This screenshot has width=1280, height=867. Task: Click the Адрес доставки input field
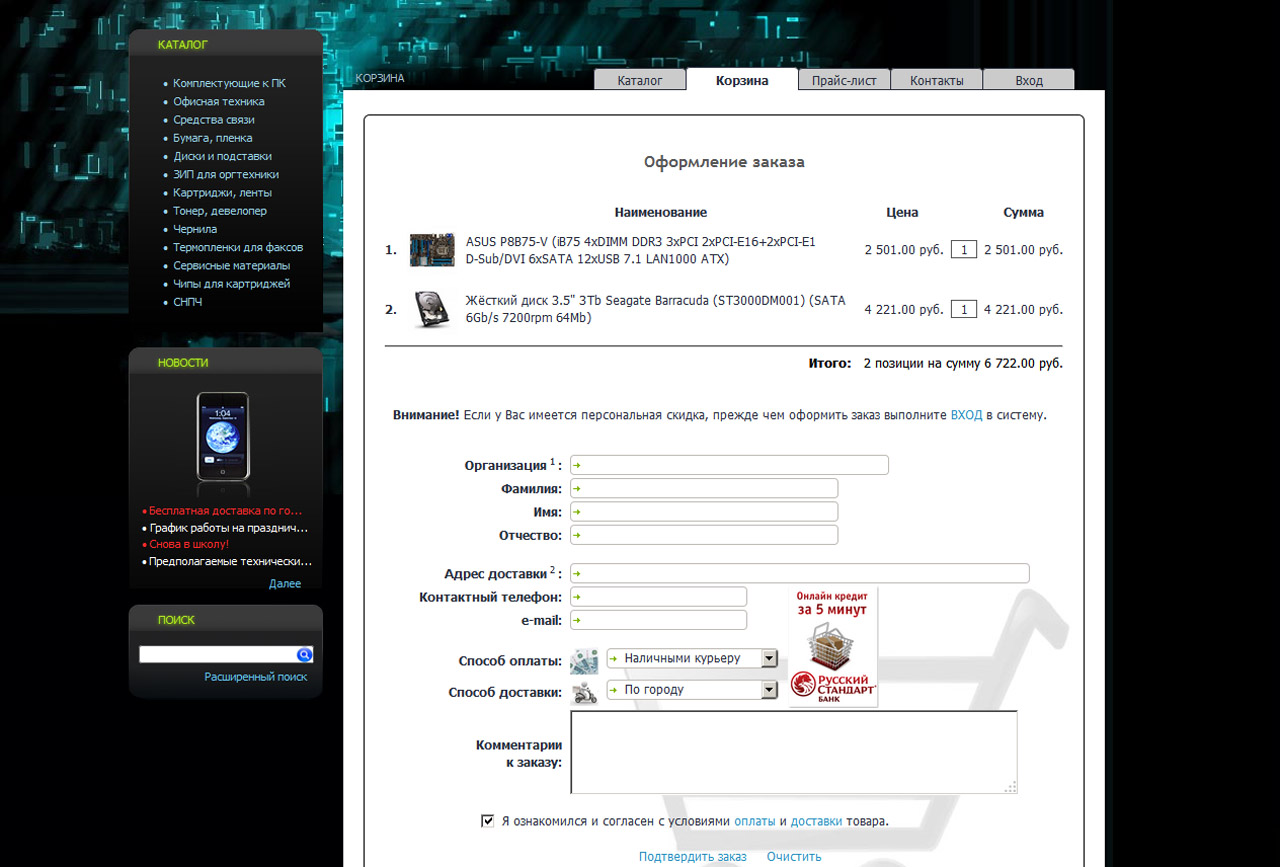800,573
